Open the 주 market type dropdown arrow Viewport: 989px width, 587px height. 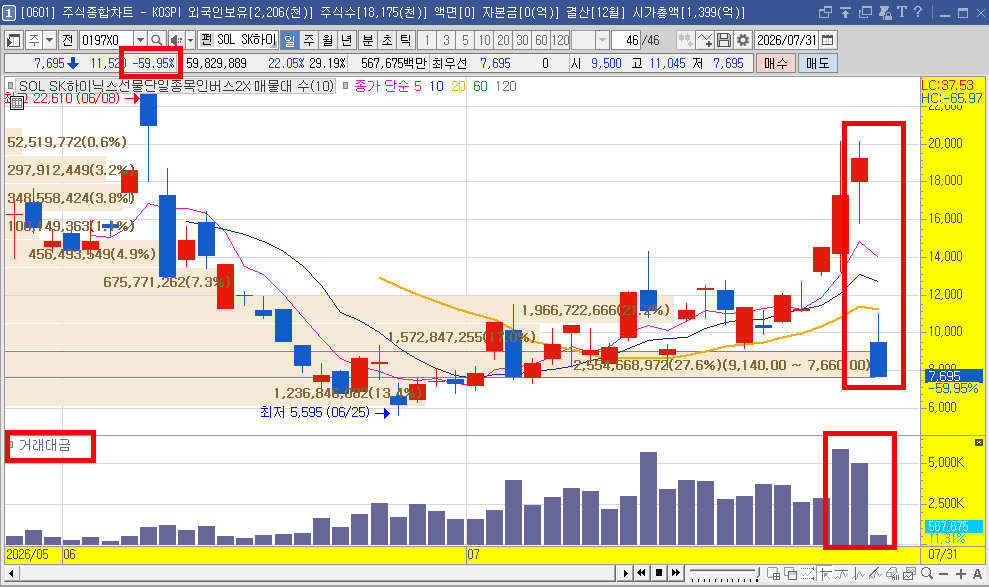point(49,40)
